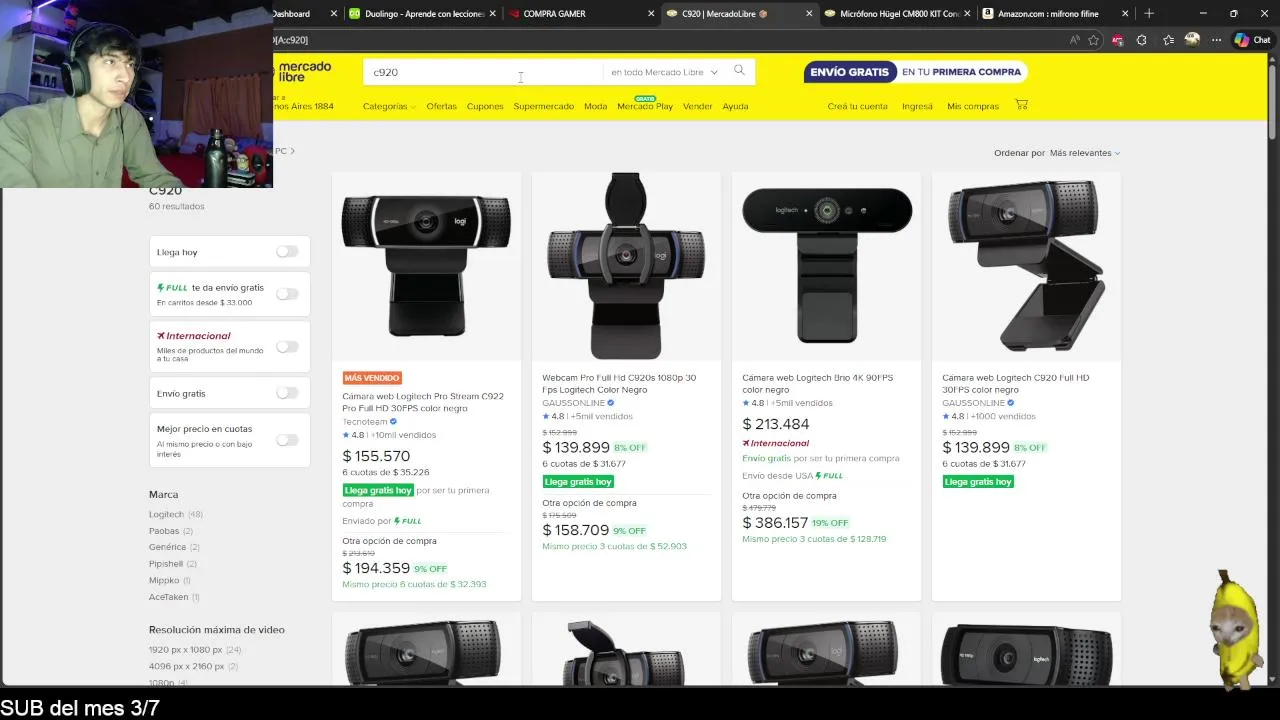Open a new browser tab

coord(1149,14)
